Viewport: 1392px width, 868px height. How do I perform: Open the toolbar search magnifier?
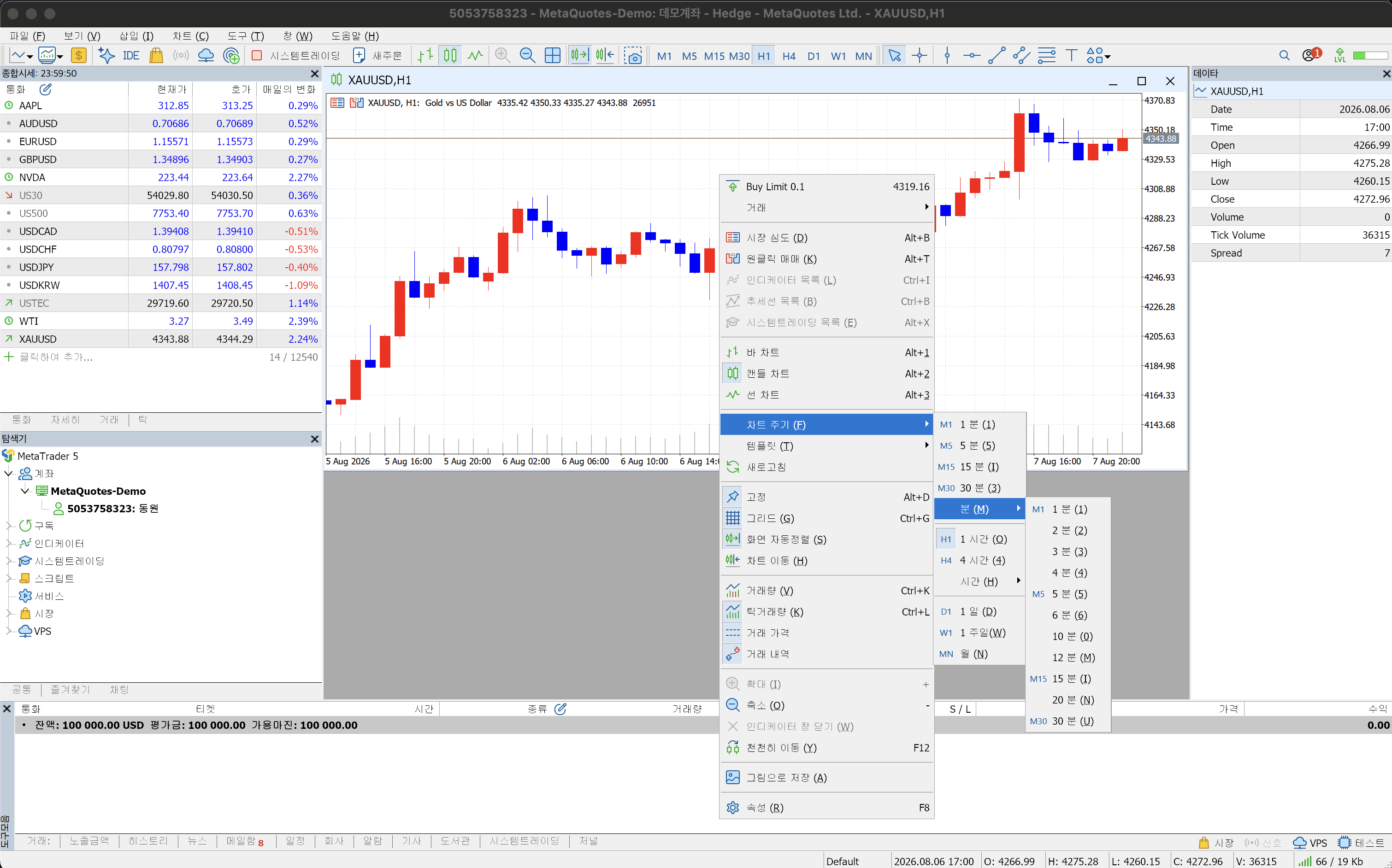click(x=1285, y=56)
